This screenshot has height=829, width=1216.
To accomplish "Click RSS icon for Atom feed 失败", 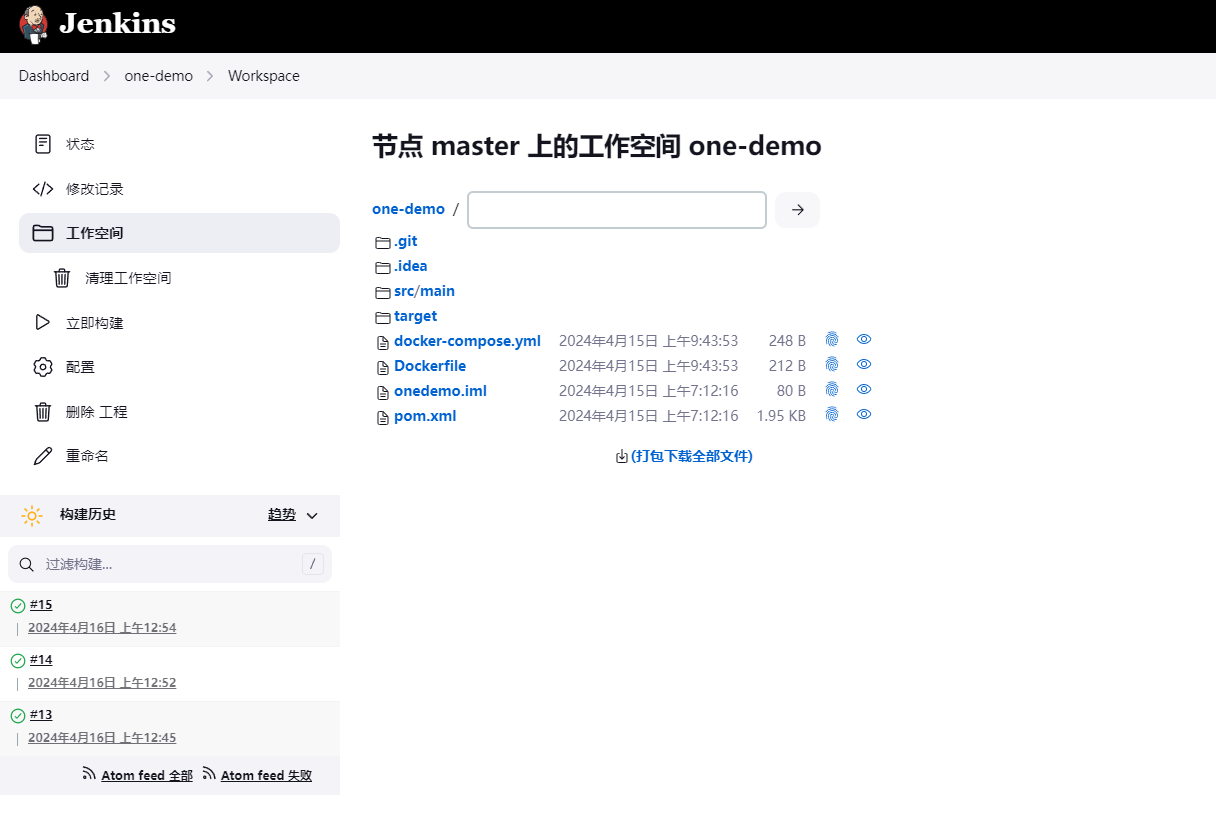I will 209,774.
